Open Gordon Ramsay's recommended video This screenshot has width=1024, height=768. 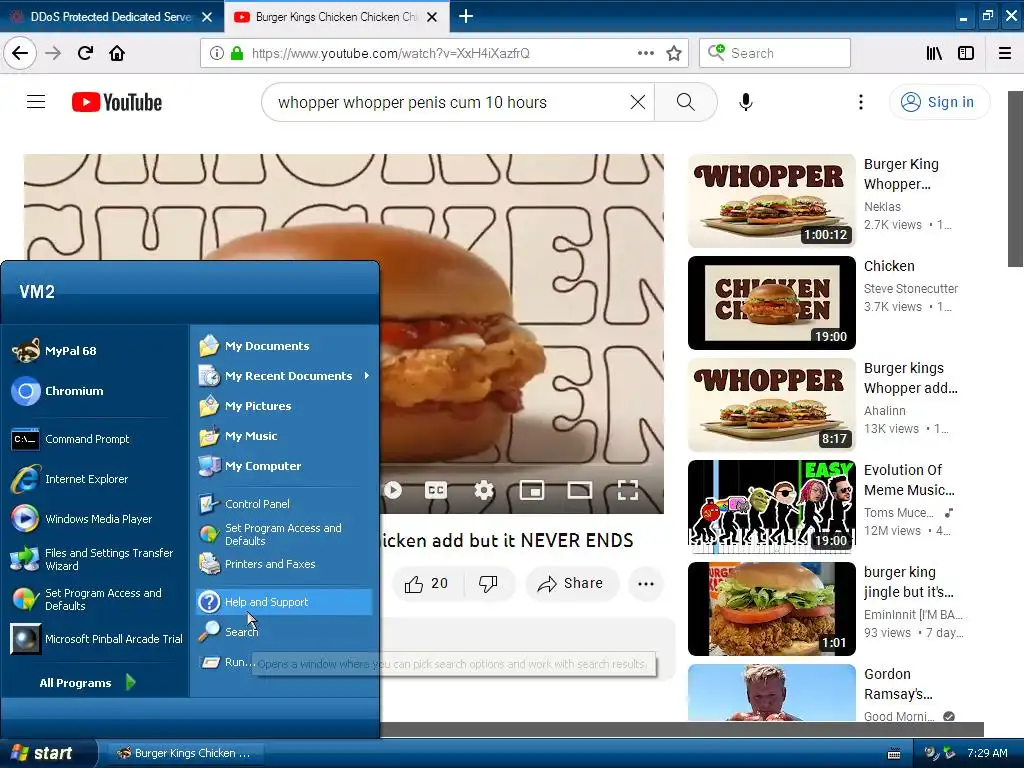[771, 693]
